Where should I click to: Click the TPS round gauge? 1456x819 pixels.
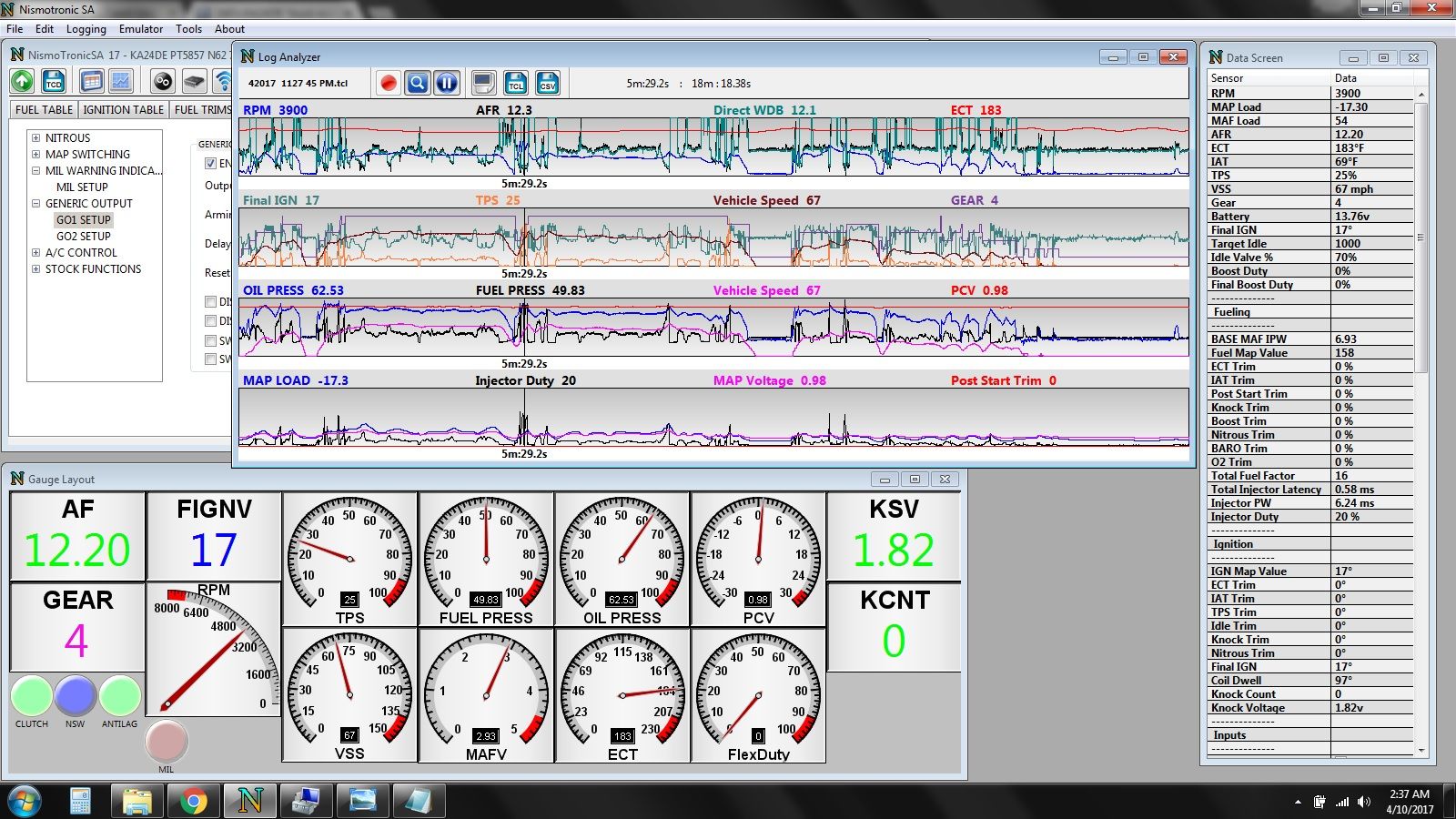click(349, 560)
